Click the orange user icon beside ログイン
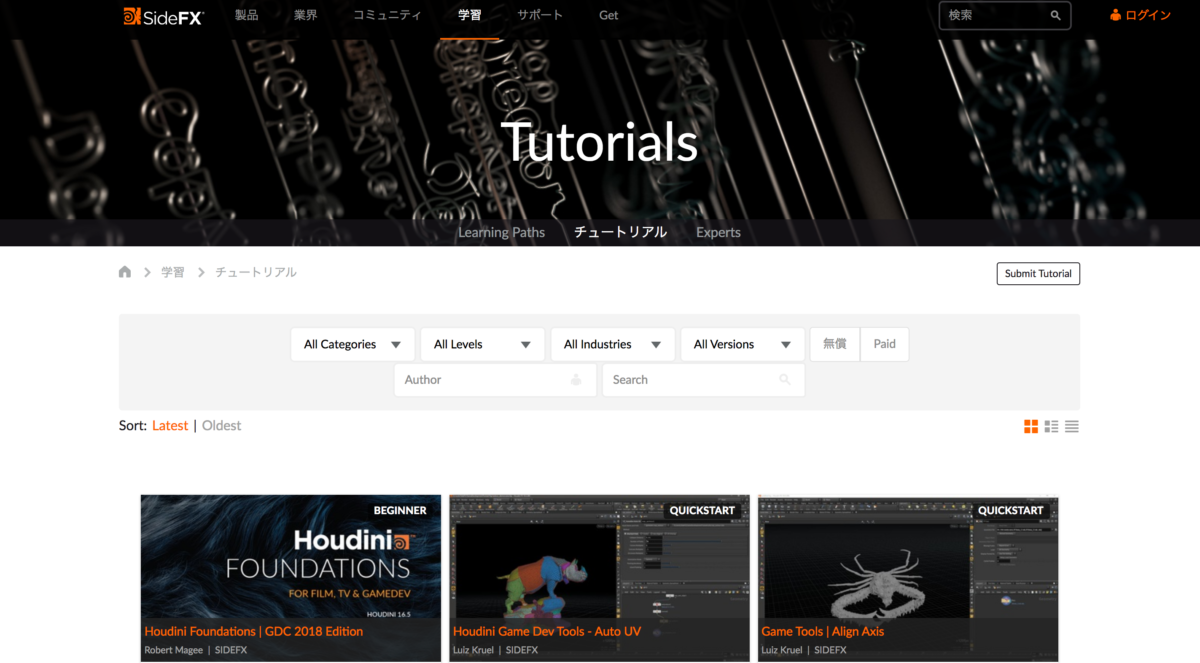Screen dimensions: 1200x663 click(1116, 15)
